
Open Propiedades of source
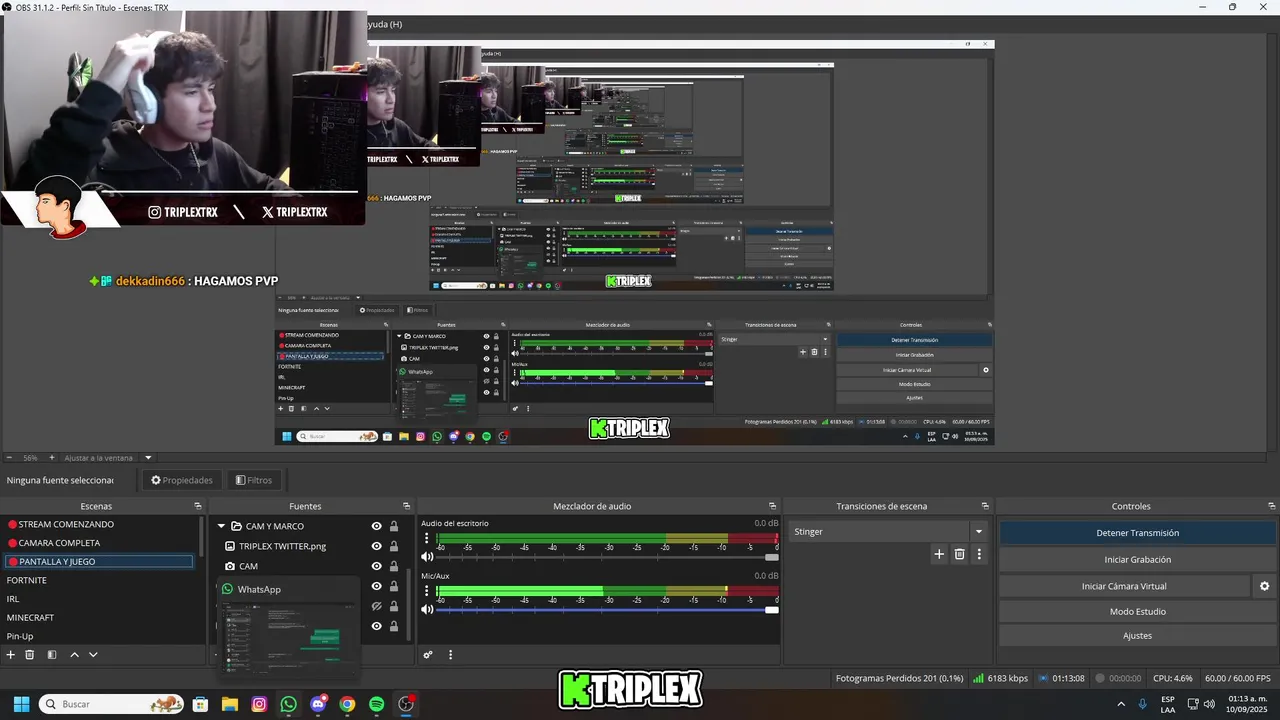[x=182, y=480]
